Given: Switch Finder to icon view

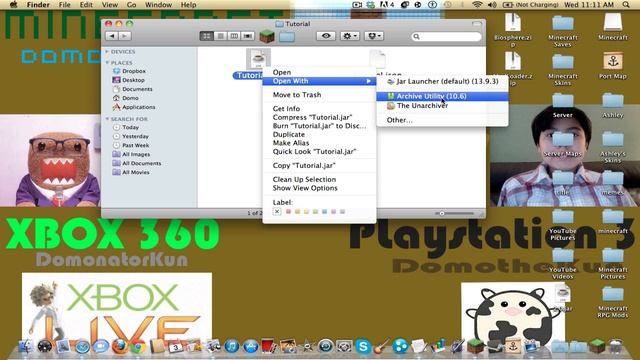Looking at the screenshot, I should [207, 36].
